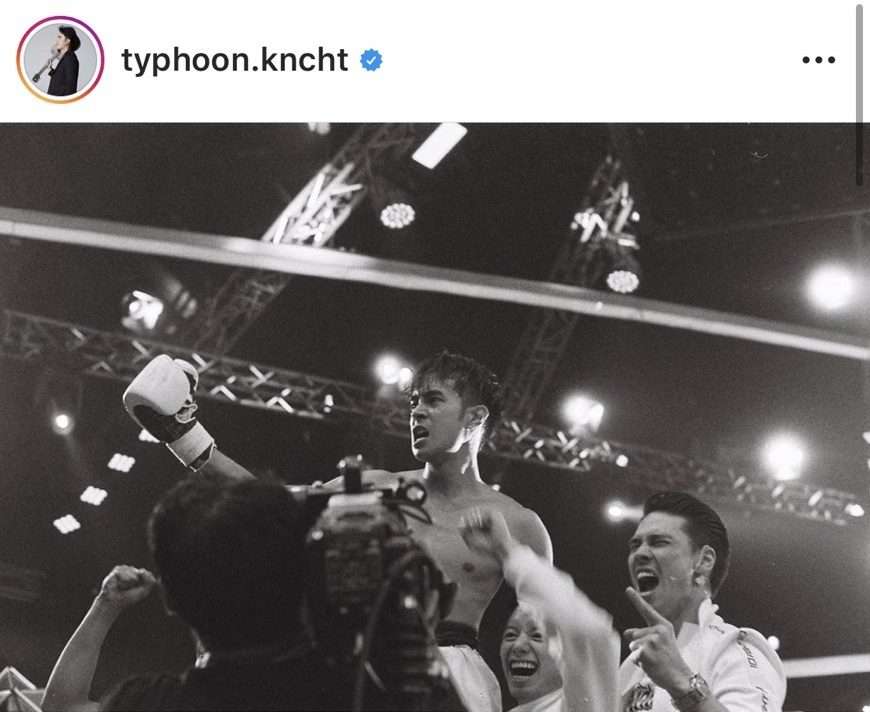Tap the boxer's waistband of shorts
The image size is (870, 712).
[457, 634]
